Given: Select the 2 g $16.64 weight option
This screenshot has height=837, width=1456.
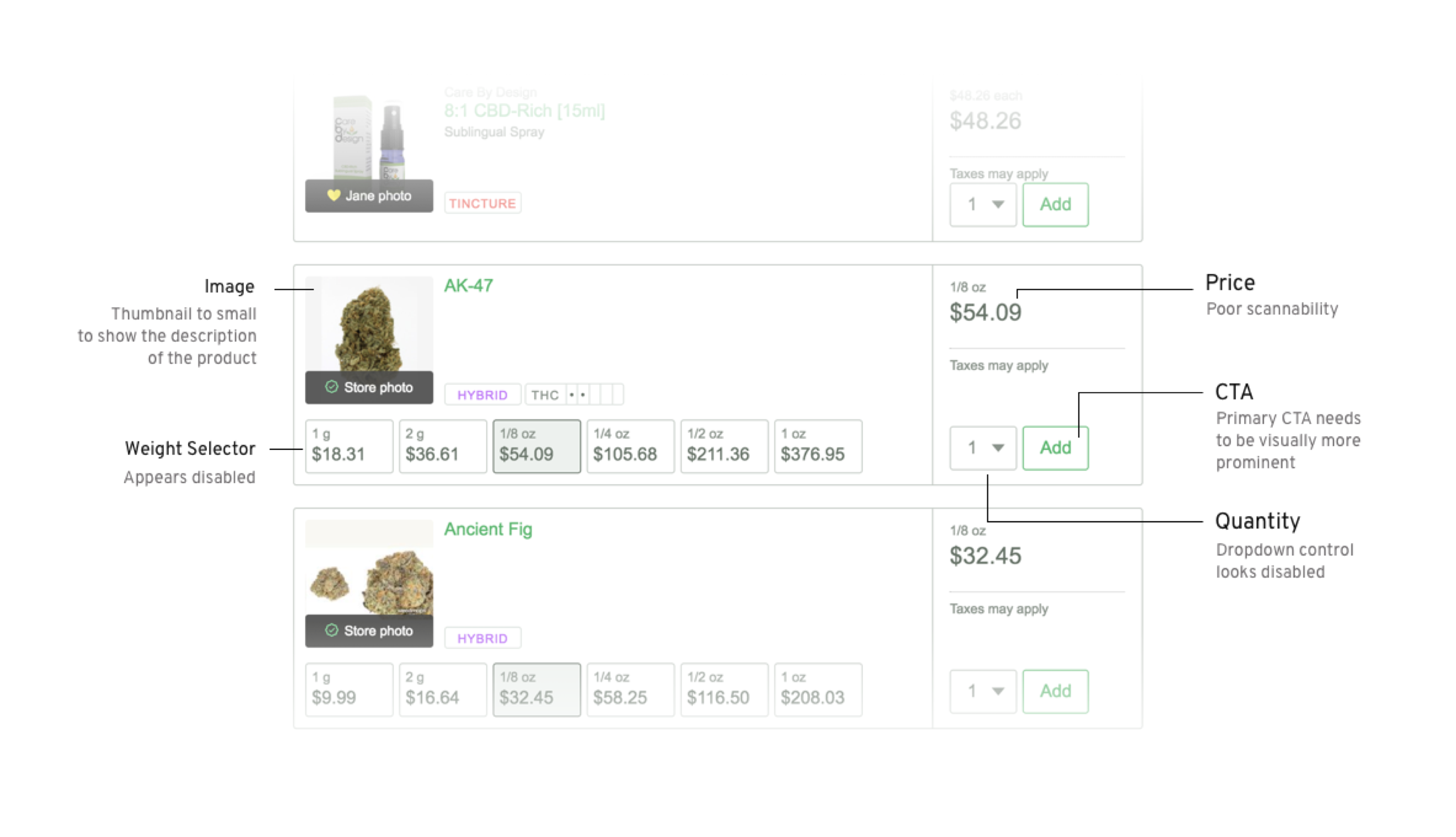Looking at the screenshot, I should (x=443, y=689).
